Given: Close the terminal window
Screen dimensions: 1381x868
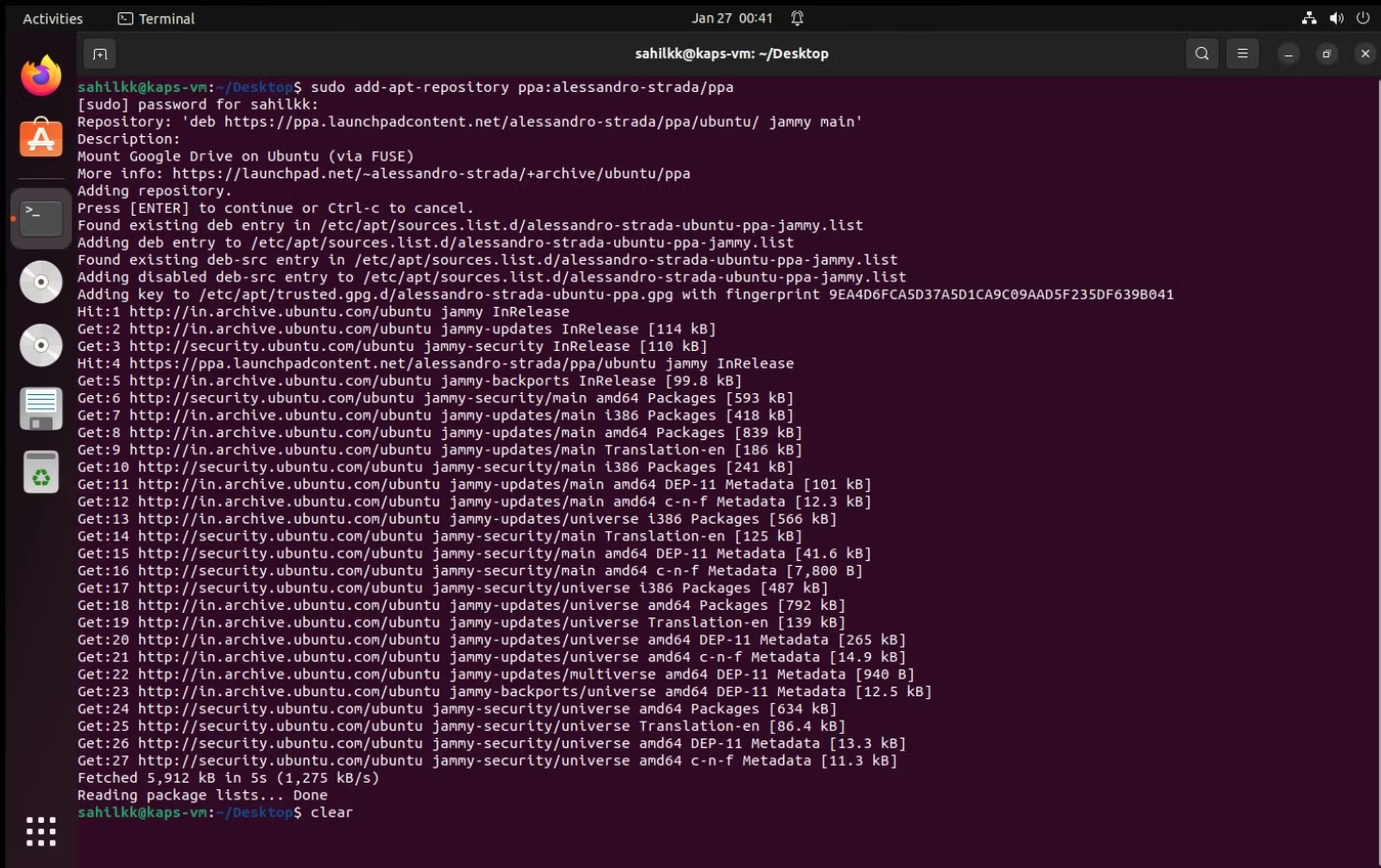Looking at the screenshot, I should 1365,54.
